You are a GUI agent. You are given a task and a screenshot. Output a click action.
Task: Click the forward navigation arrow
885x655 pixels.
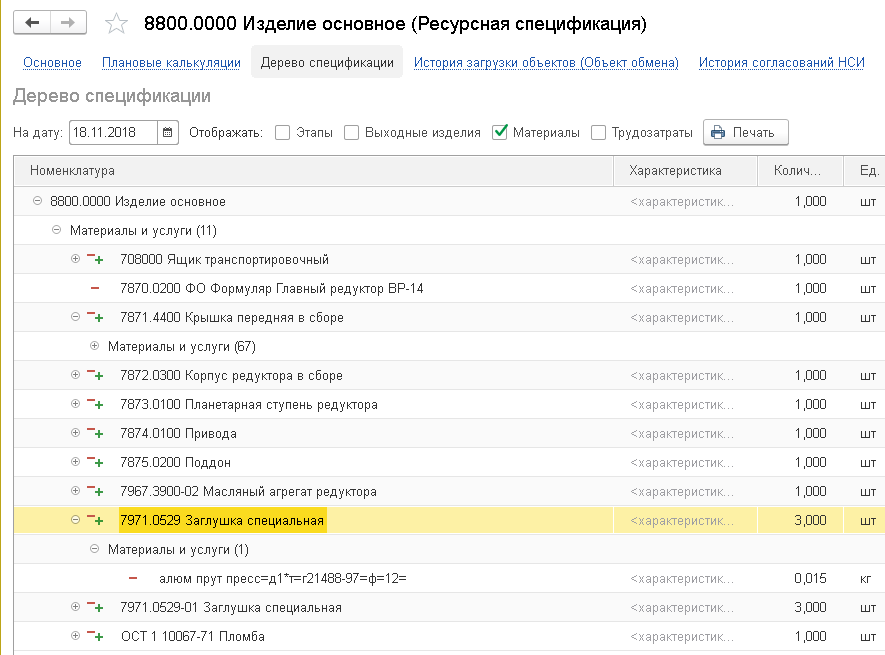pyautogui.click(x=68, y=23)
